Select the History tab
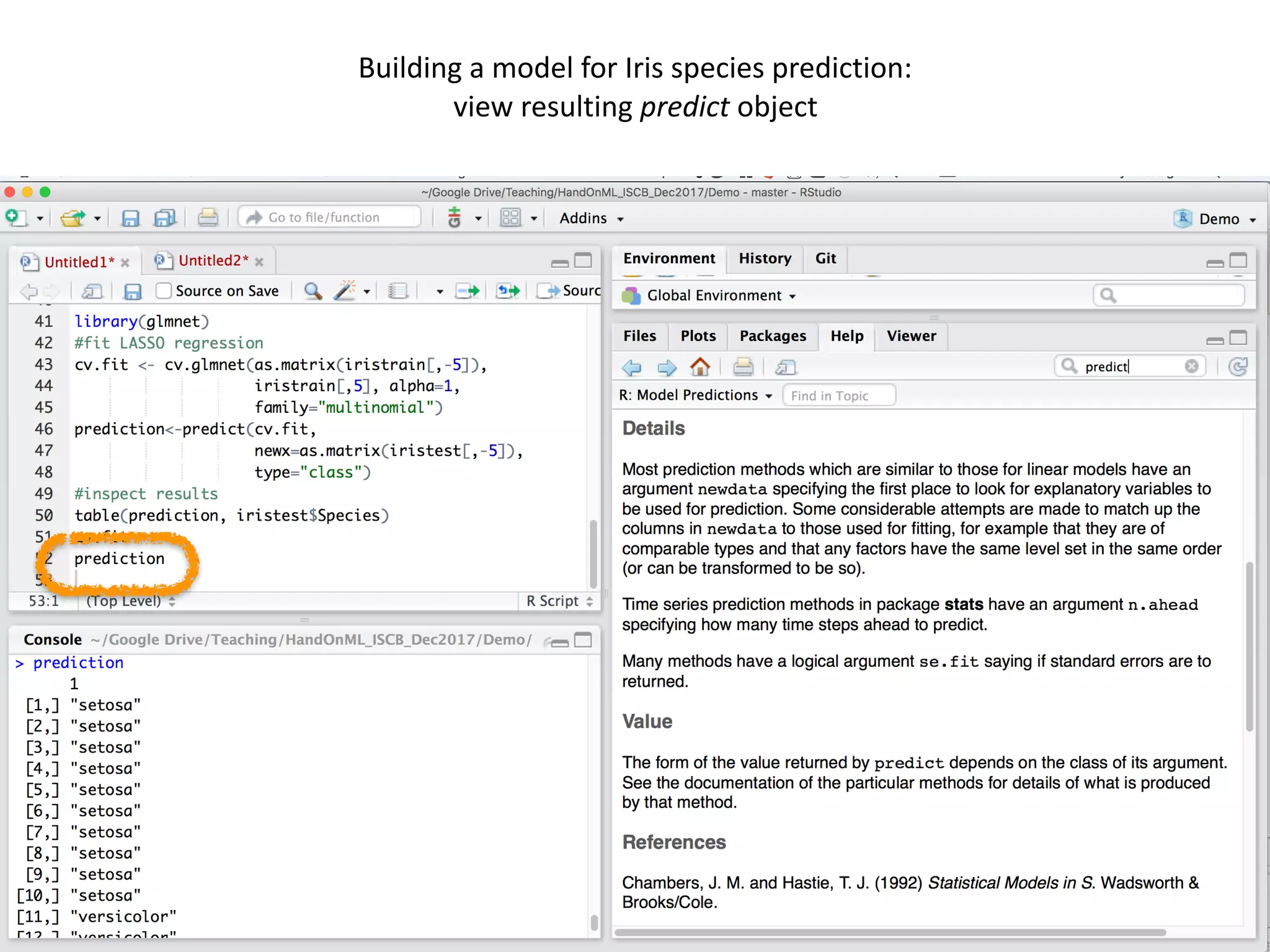This screenshot has width=1270, height=952. 765,258
